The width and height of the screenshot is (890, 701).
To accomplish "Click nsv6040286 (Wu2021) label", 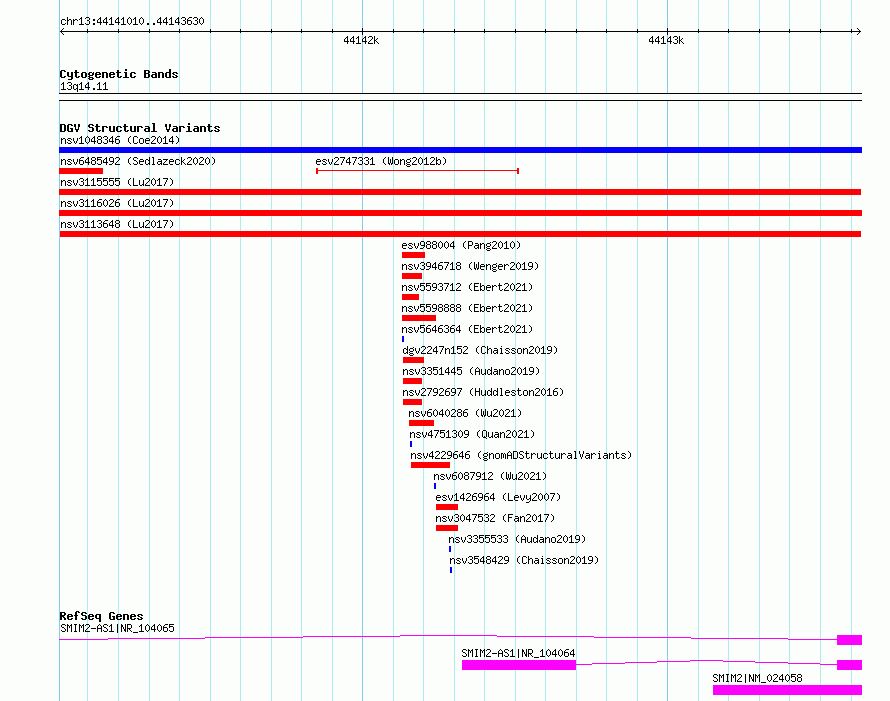I will [x=465, y=413].
